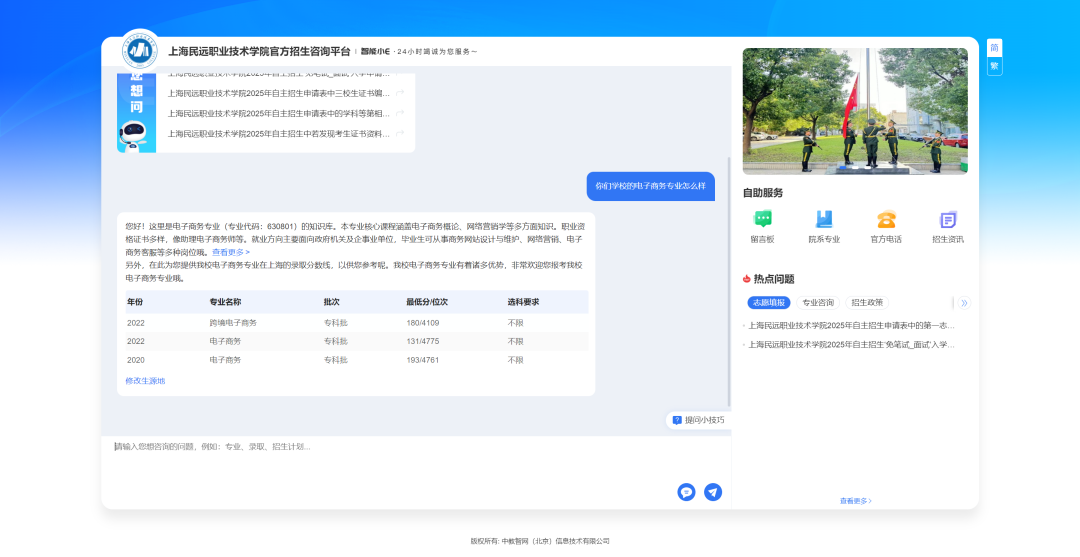The height and width of the screenshot is (557, 1080).
Task: Expand the answer via 查看更多 > link
Action: (231, 253)
